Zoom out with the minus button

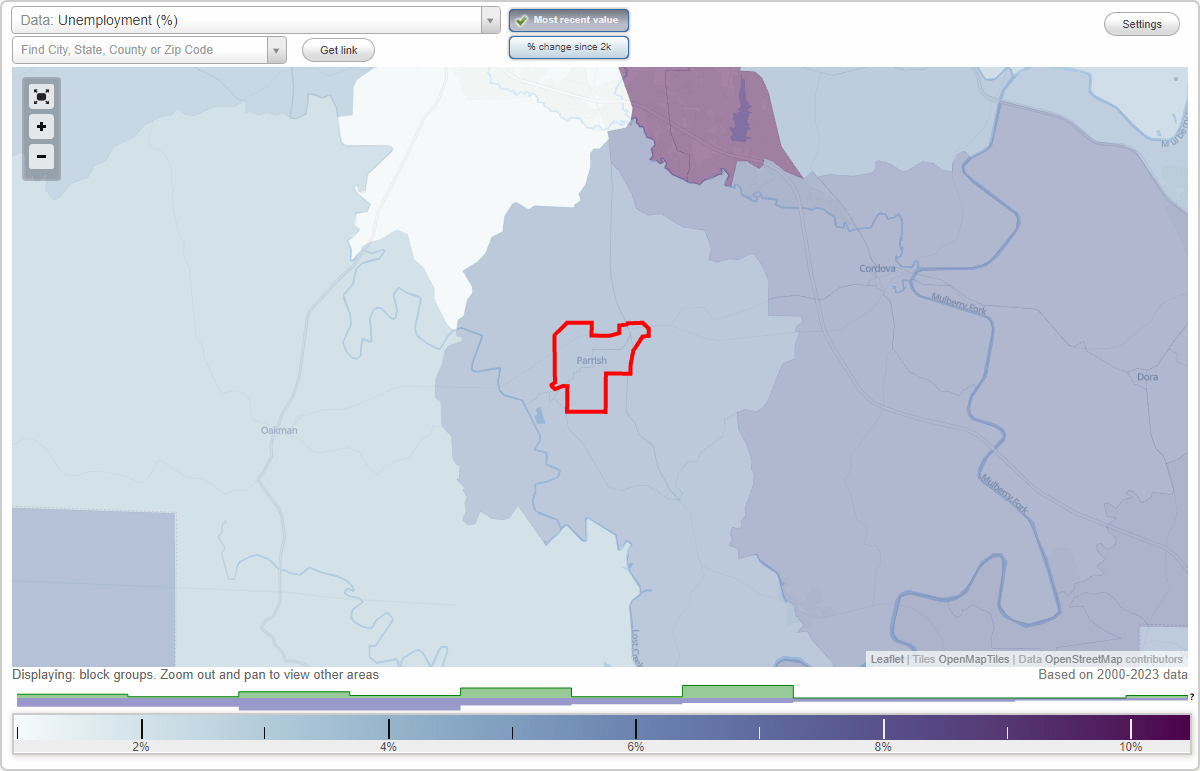point(41,156)
